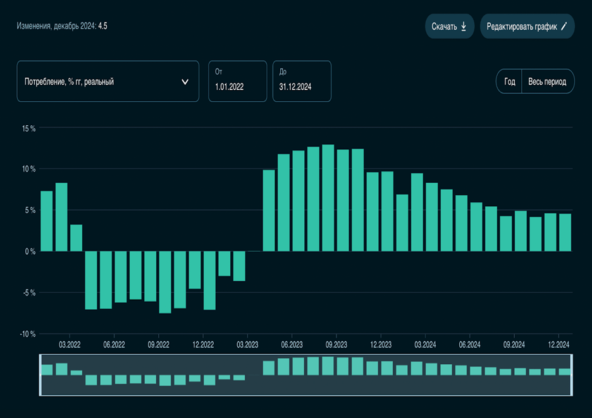This screenshot has width=592, height=418.
Task: Open the Потребление, % гг, реальный selector
Action: 108,81
